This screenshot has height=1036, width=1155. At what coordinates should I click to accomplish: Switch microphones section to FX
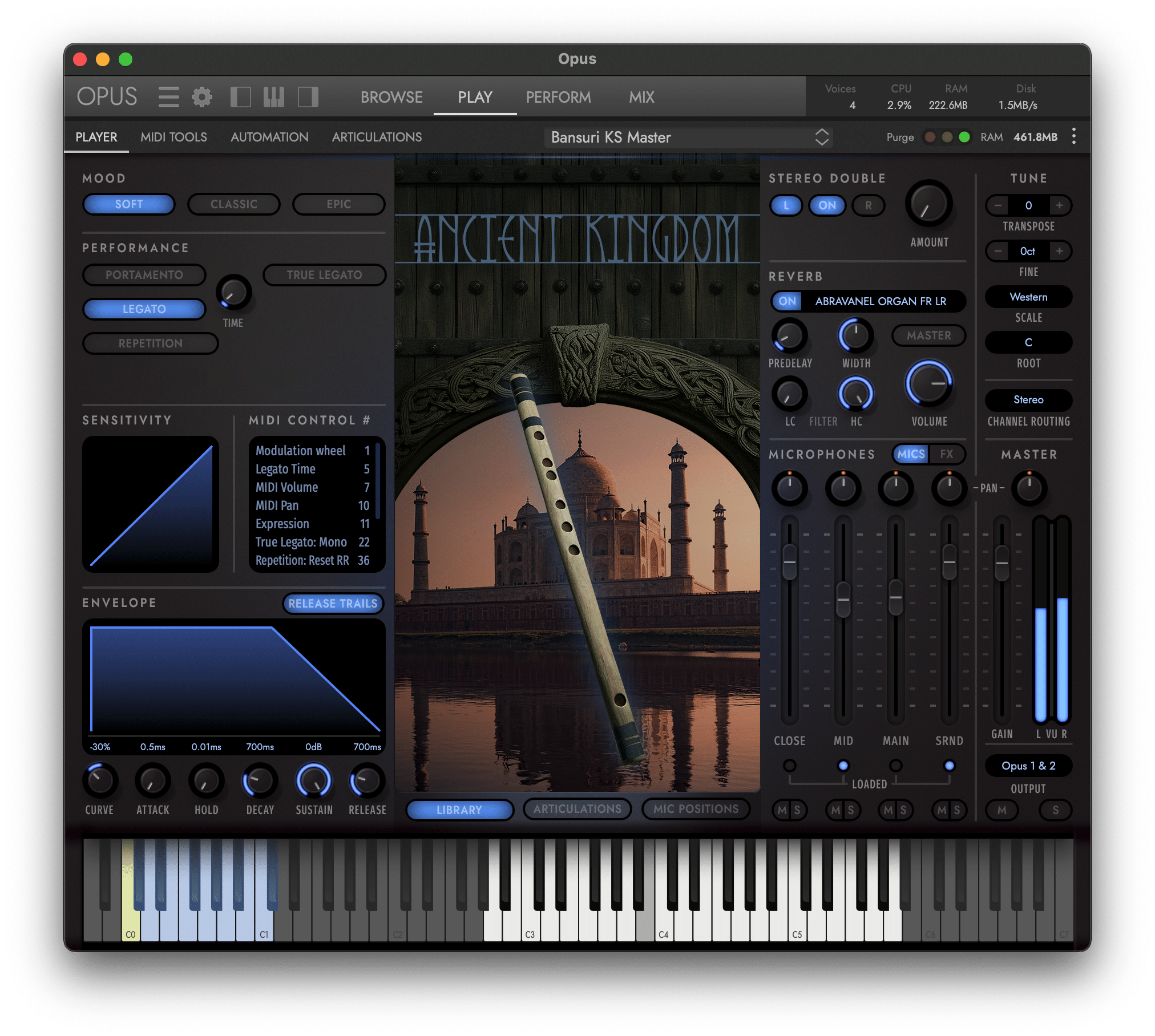947,454
